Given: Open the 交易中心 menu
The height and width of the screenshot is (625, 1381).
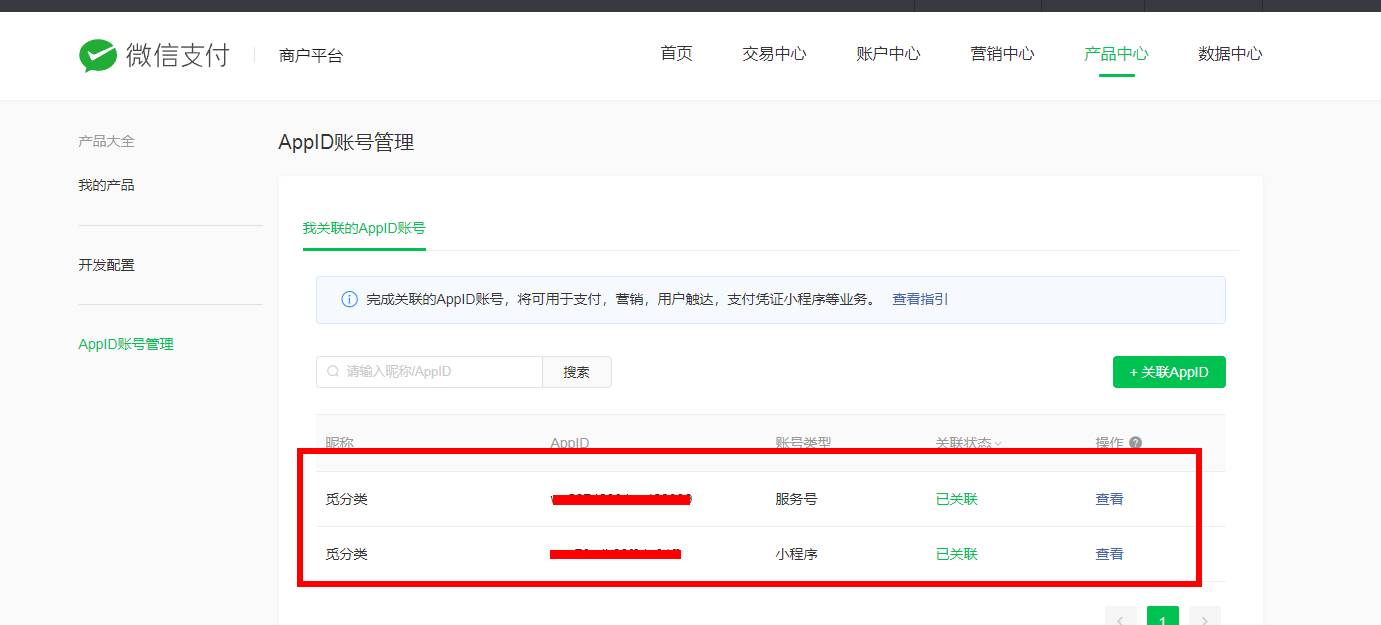Looking at the screenshot, I should (774, 54).
